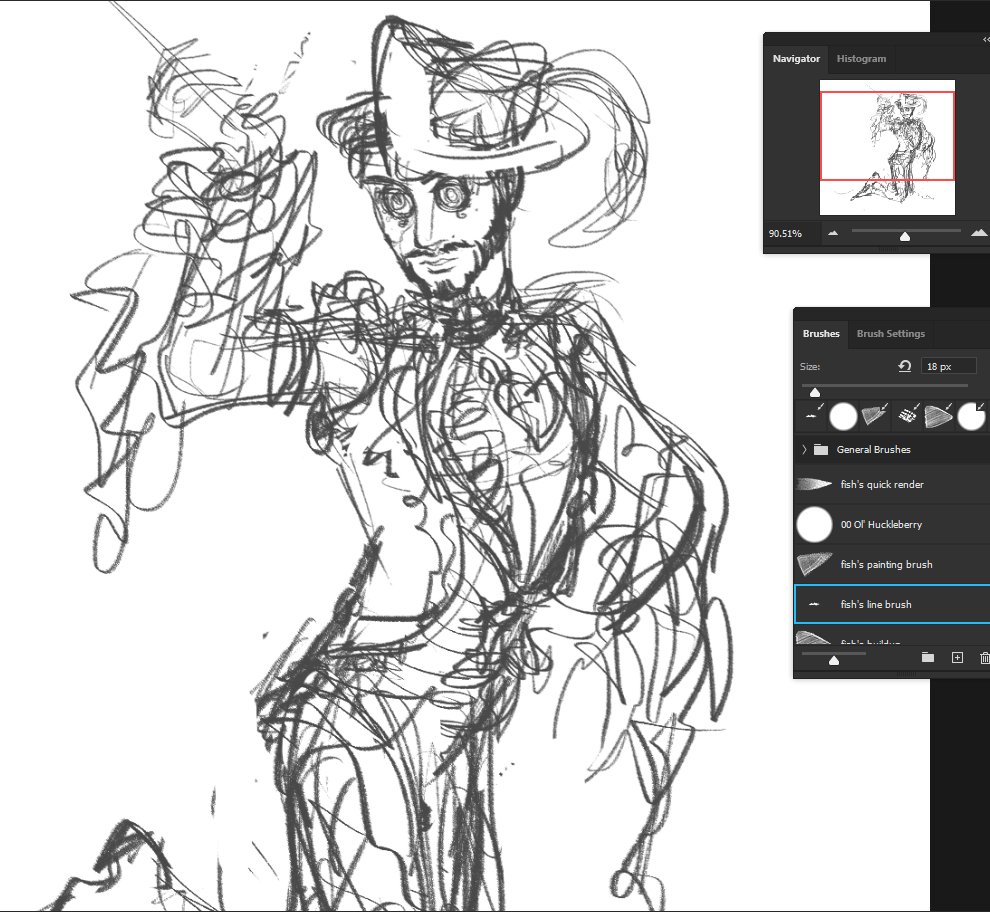Click the fish's painting brush stroke preview
The height and width of the screenshot is (912, 990).
(x=814, y=565)
